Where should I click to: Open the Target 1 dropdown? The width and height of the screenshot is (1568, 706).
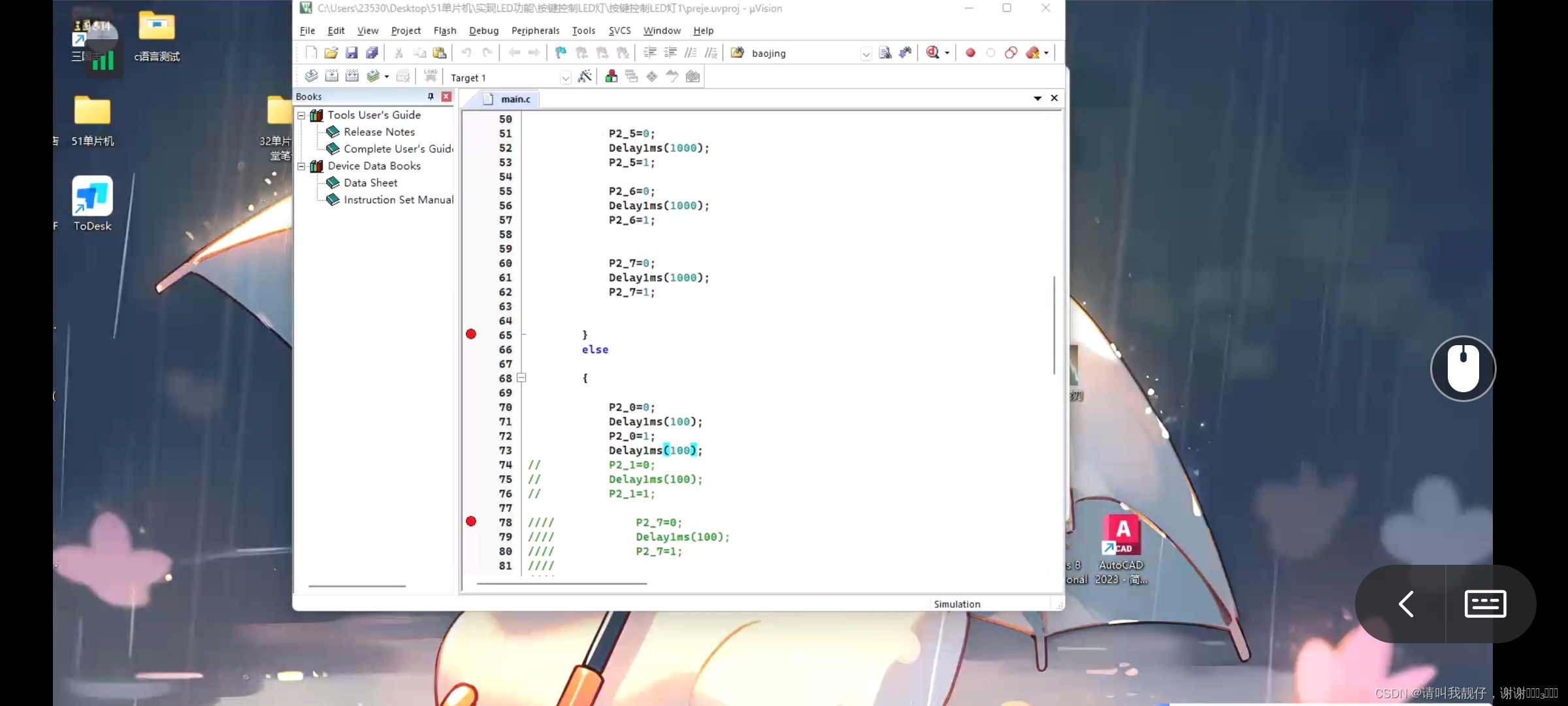tap(565, 78)
